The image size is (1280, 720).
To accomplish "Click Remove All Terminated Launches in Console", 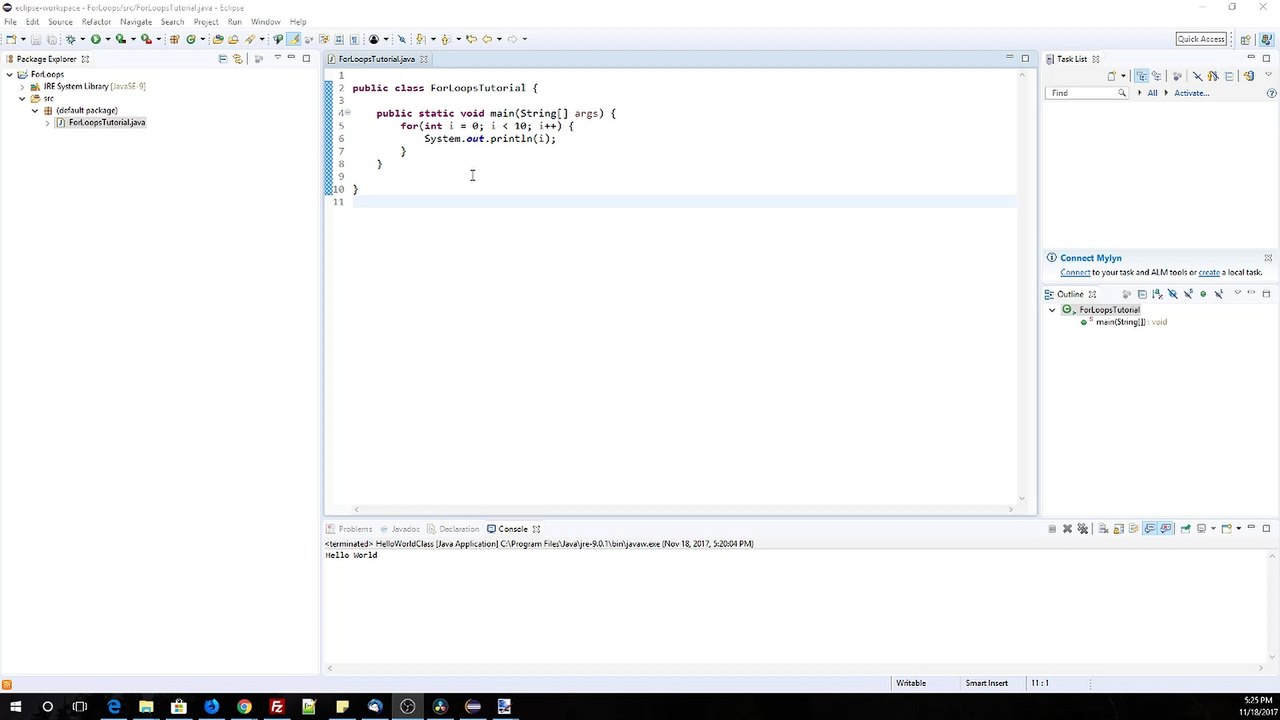I will pos(1083,528).
